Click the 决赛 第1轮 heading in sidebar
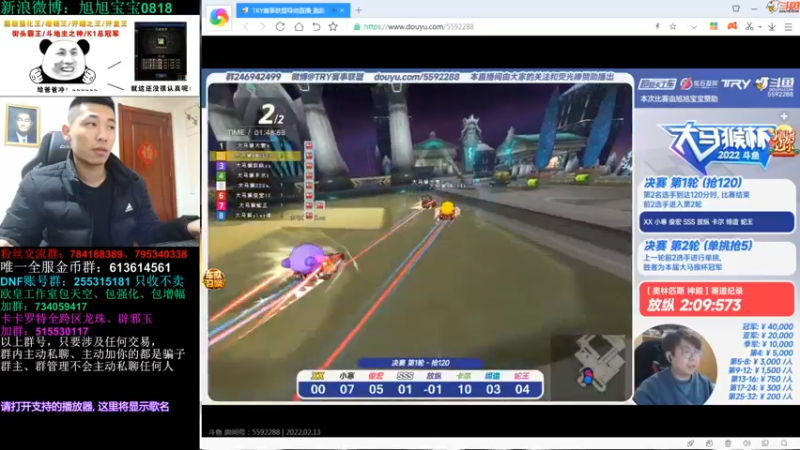 pos(693,183)
